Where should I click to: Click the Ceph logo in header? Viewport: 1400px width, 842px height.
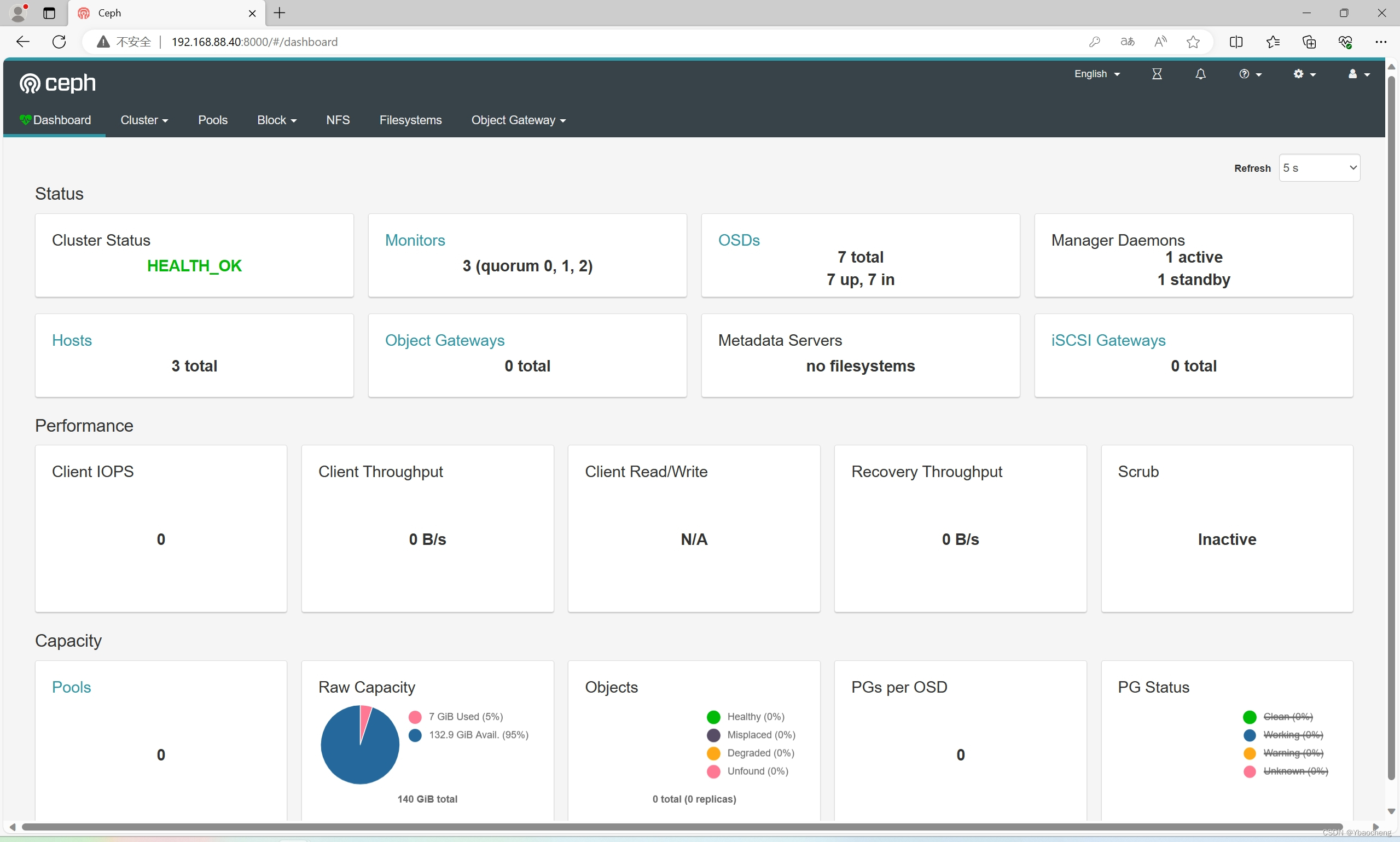pos(57,83)
